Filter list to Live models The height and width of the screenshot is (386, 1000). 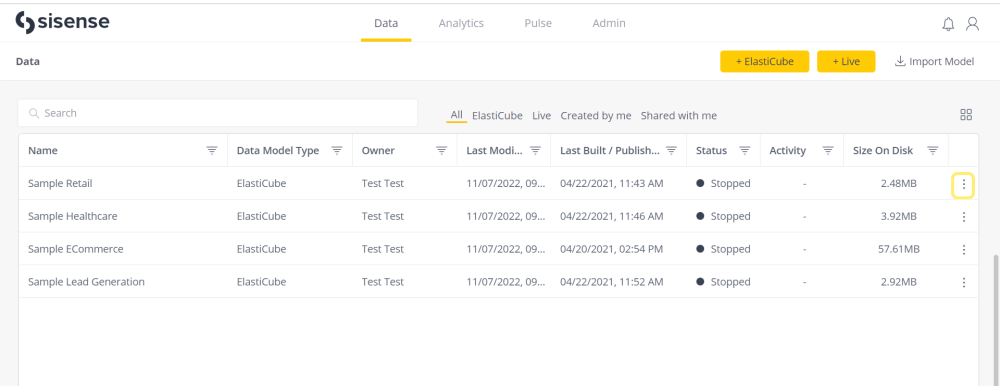pyautogui.click(x=541, y=115)
